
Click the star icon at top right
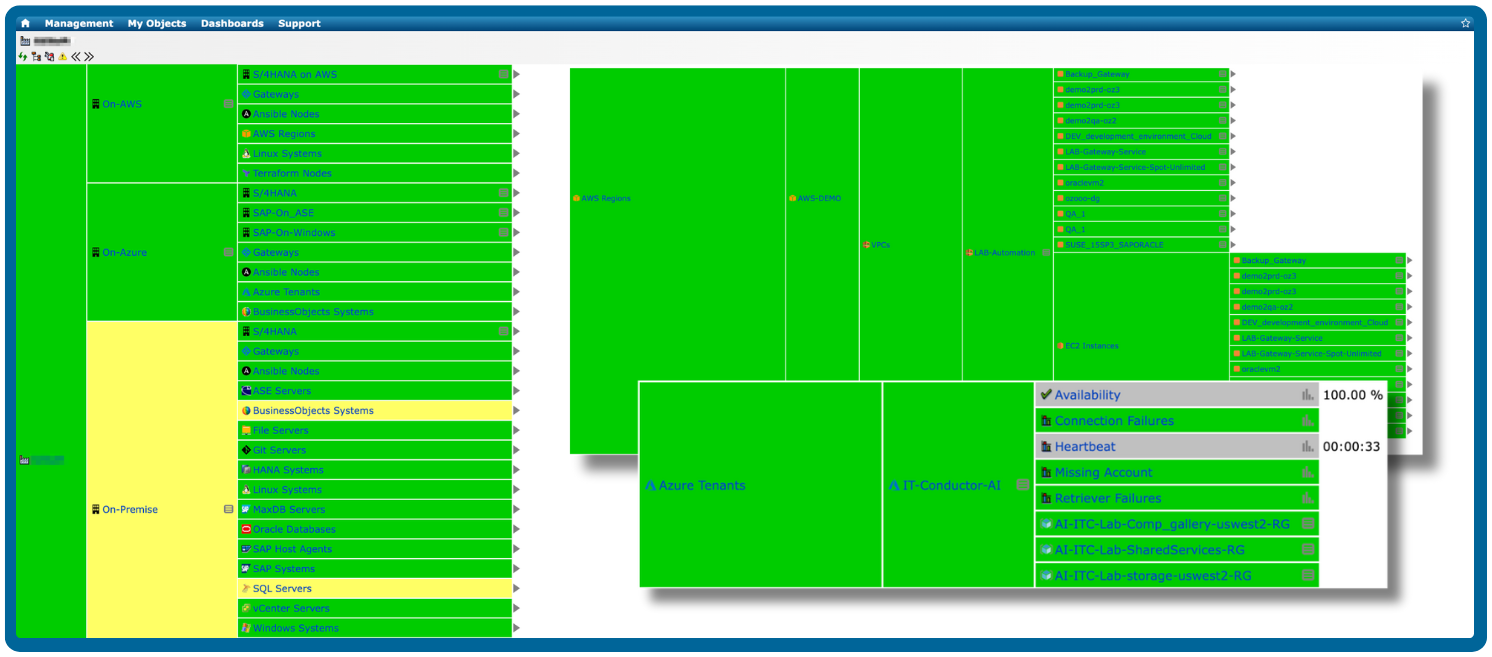(1465, 23)
